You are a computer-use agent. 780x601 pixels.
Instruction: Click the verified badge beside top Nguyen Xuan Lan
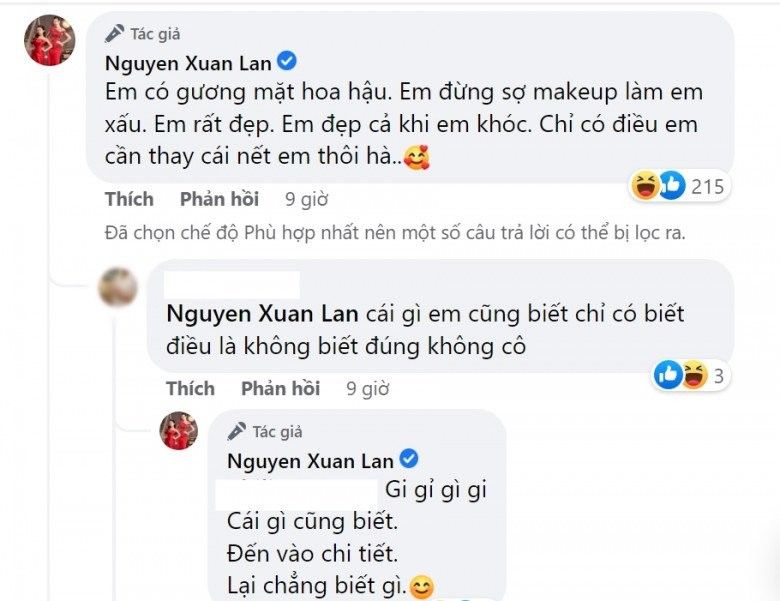(287, 61)
